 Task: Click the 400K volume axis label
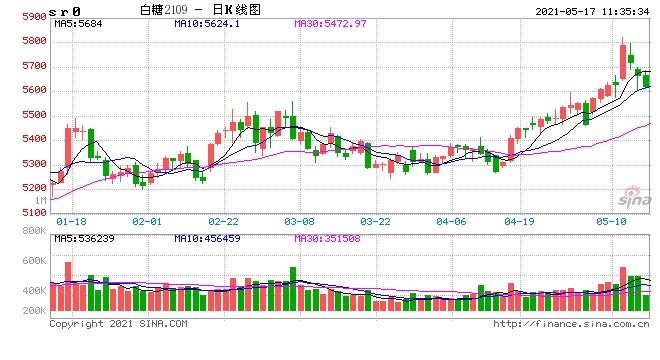[x=34, y=291]
